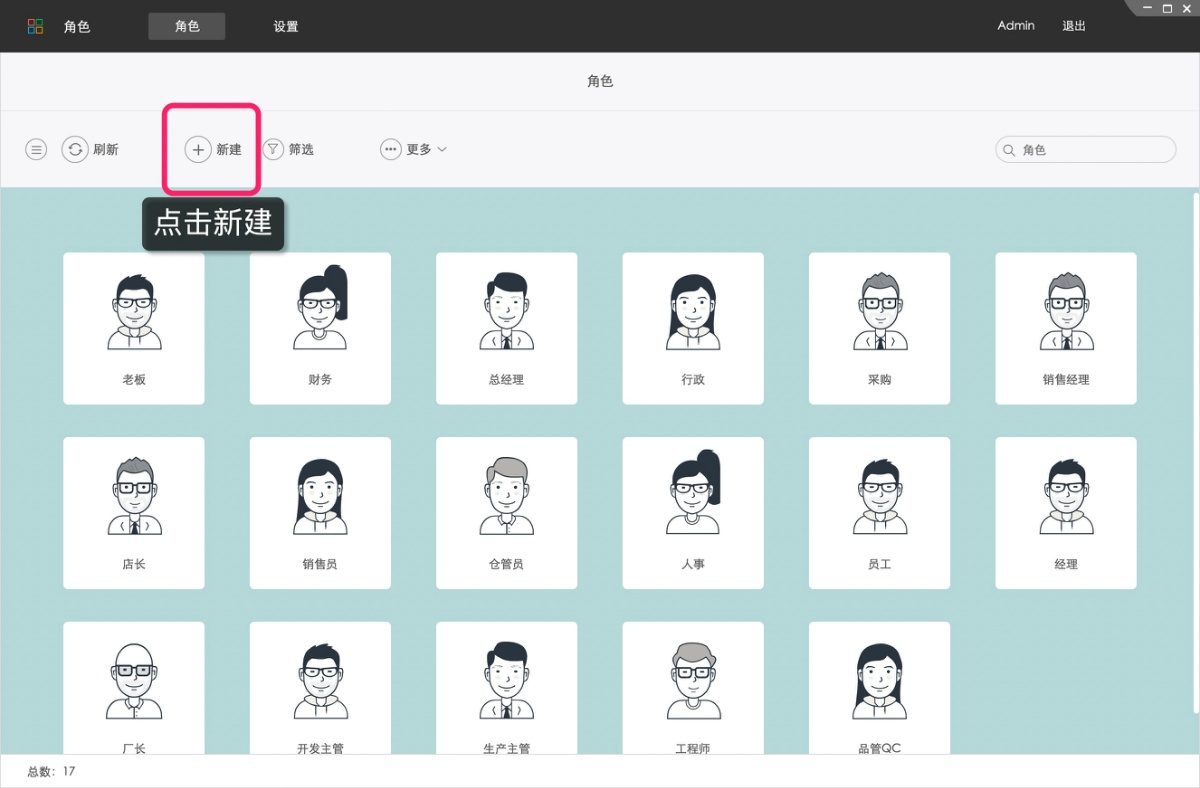The width and height of the screenshot is (1200, 788).
Task: Click the 筛选 filter funnel icon
Action: point(273,149)
